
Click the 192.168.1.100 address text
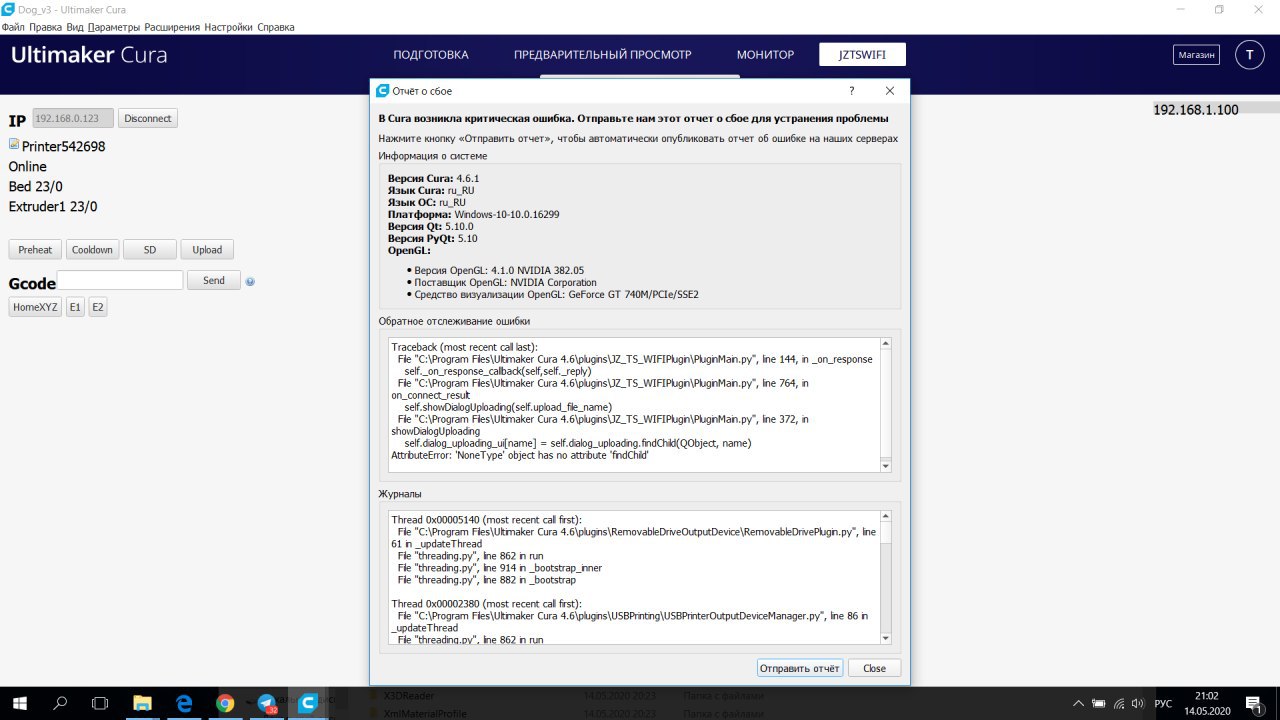pyautogui.click(x=1196, y=110)
